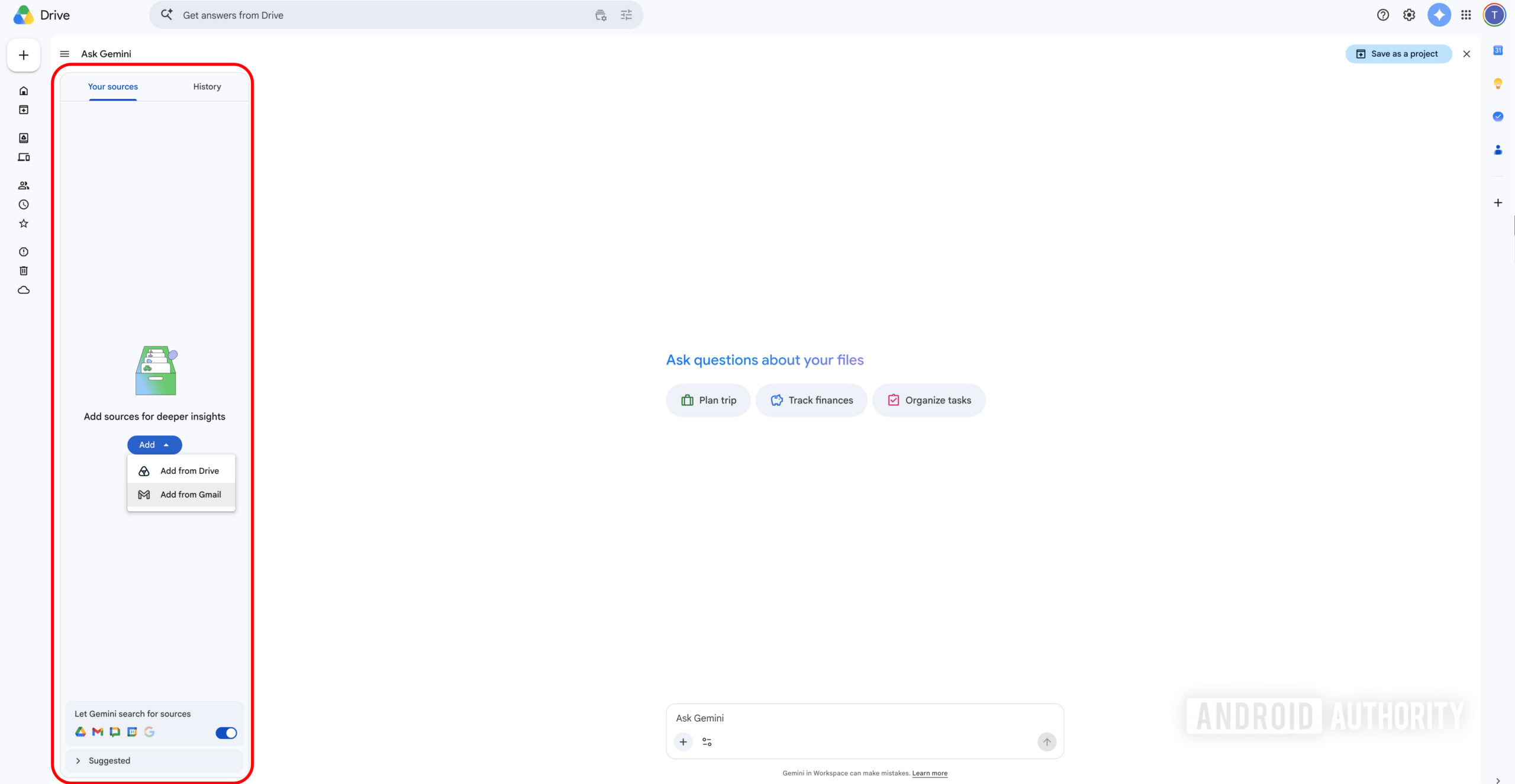Switch to Your sources tab

coord(113,87)
